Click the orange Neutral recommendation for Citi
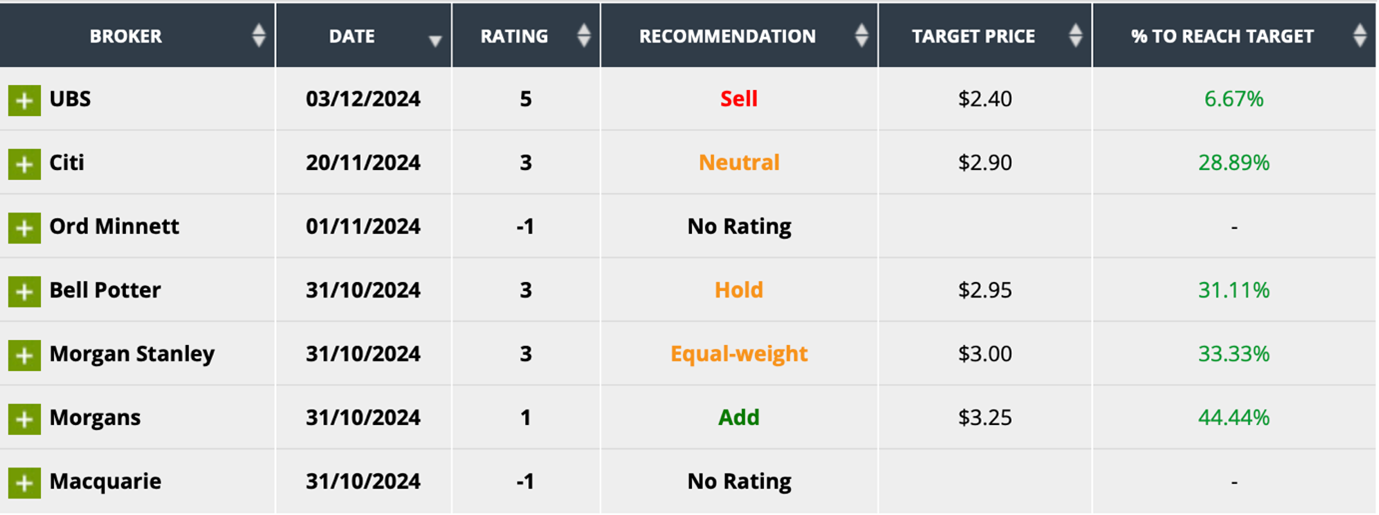Screen dimensions: 1379x515 [739, 162]
